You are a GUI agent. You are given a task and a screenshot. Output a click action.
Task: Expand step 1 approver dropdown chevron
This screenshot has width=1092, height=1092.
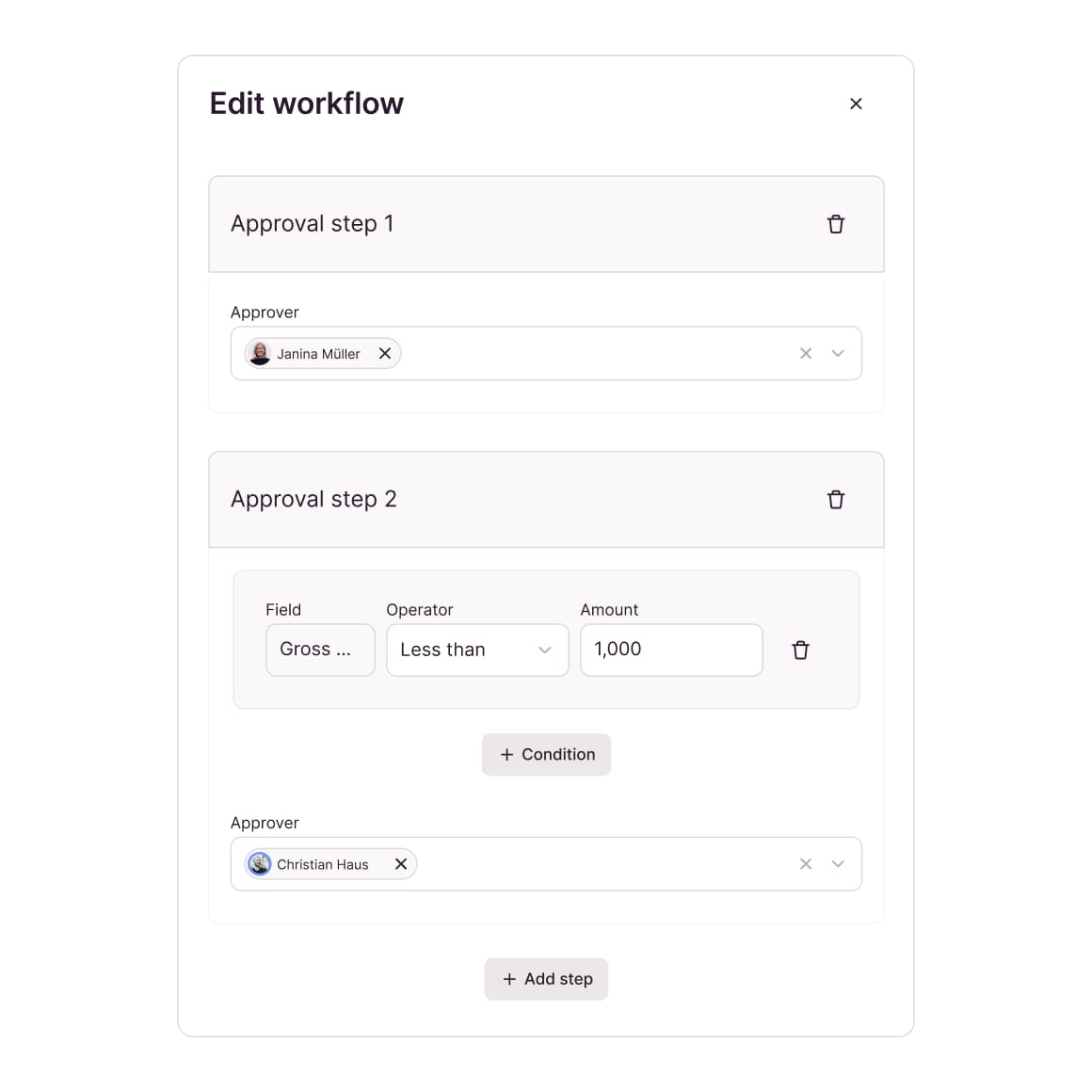(838, 354)
